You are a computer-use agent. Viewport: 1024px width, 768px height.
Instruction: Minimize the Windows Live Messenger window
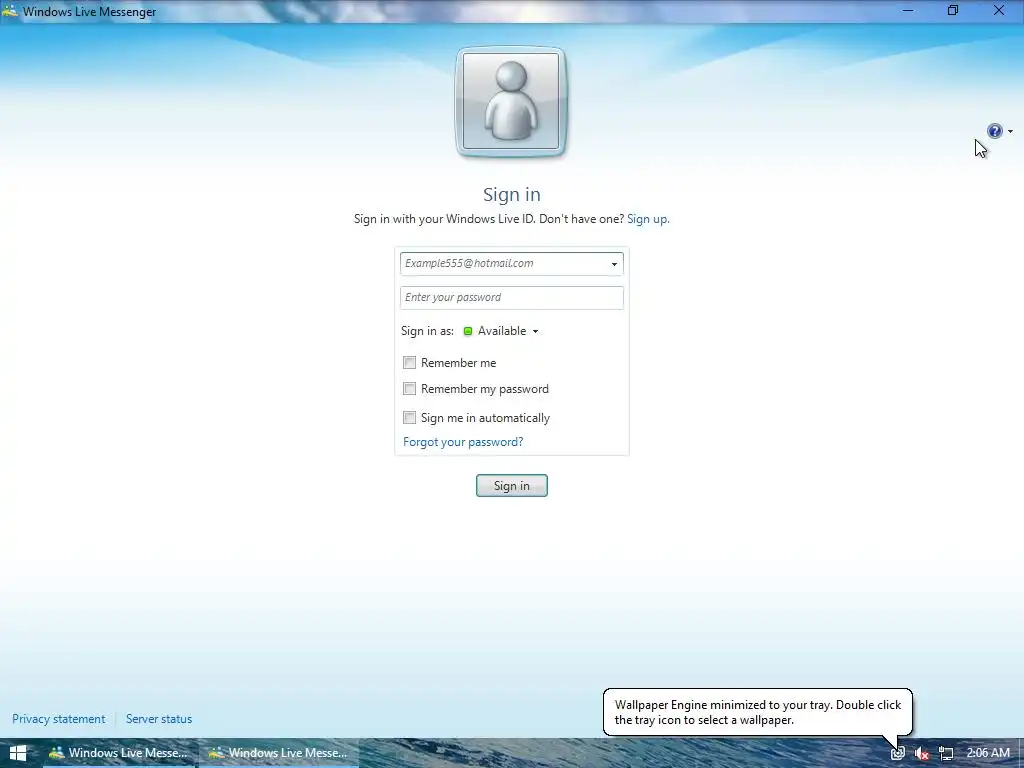point(908,10)
